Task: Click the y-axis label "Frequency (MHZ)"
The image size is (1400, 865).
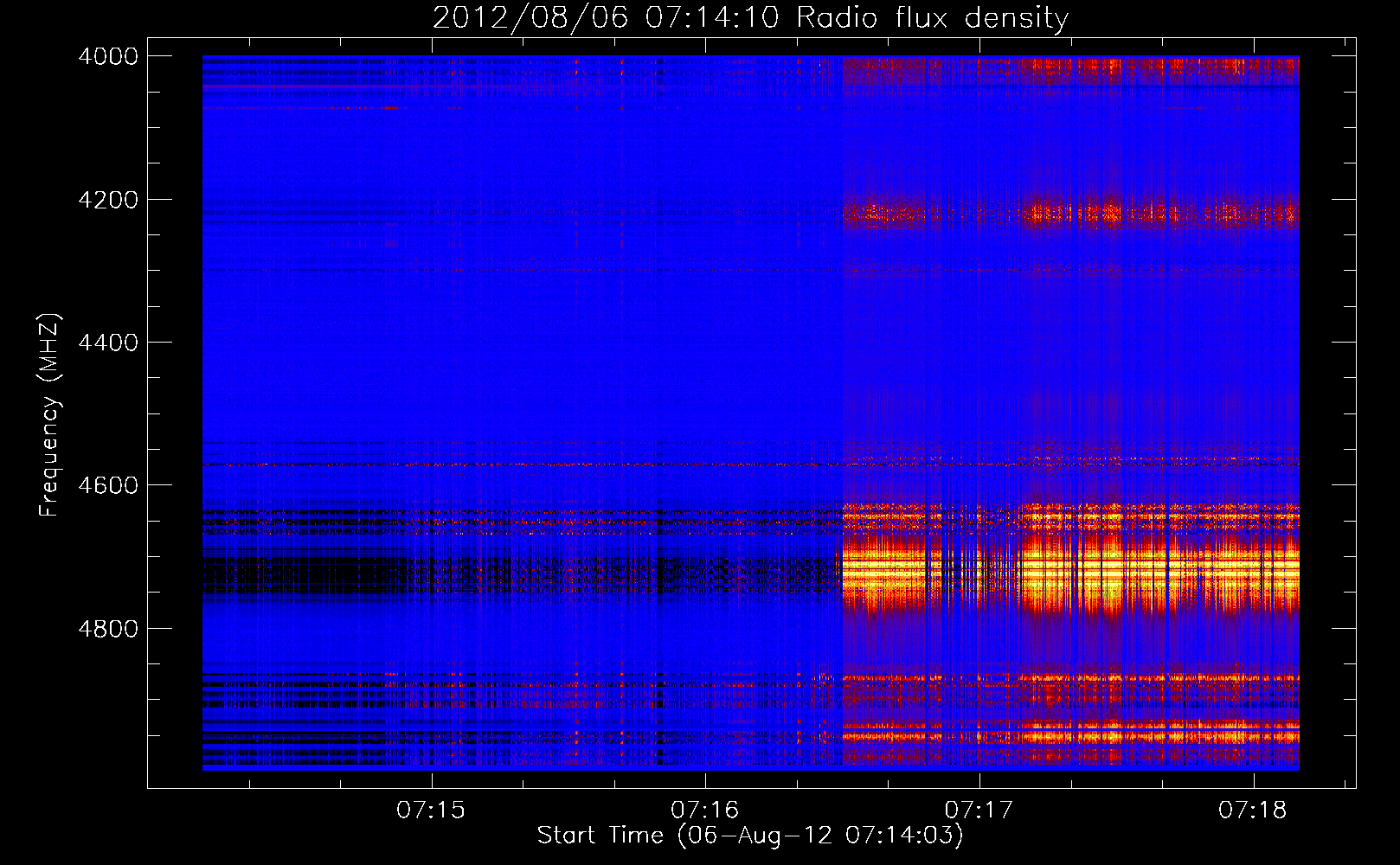Action: pos(50,415)
